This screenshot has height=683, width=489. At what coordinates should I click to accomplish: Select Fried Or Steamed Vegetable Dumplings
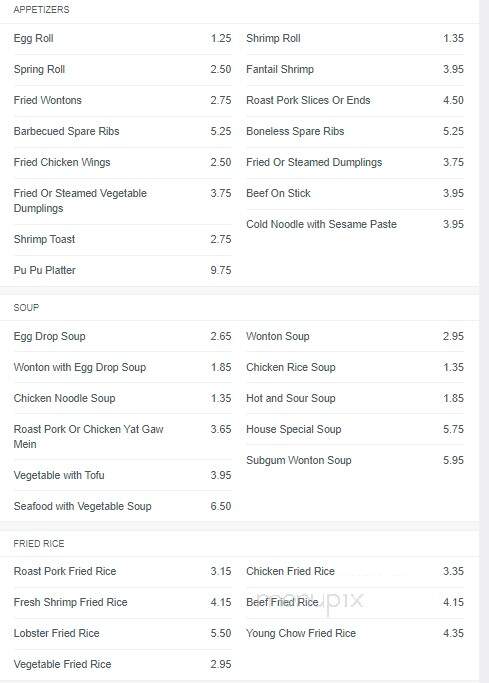point(122,201)
